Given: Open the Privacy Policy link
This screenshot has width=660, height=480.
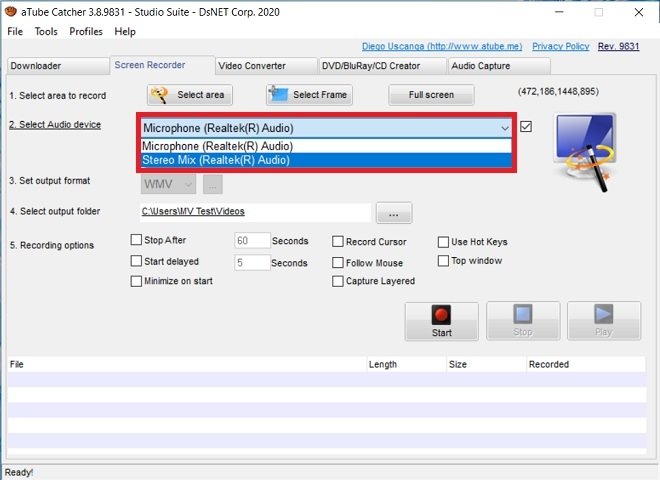Looking at the screenshot, I should (x=561, y=46).
